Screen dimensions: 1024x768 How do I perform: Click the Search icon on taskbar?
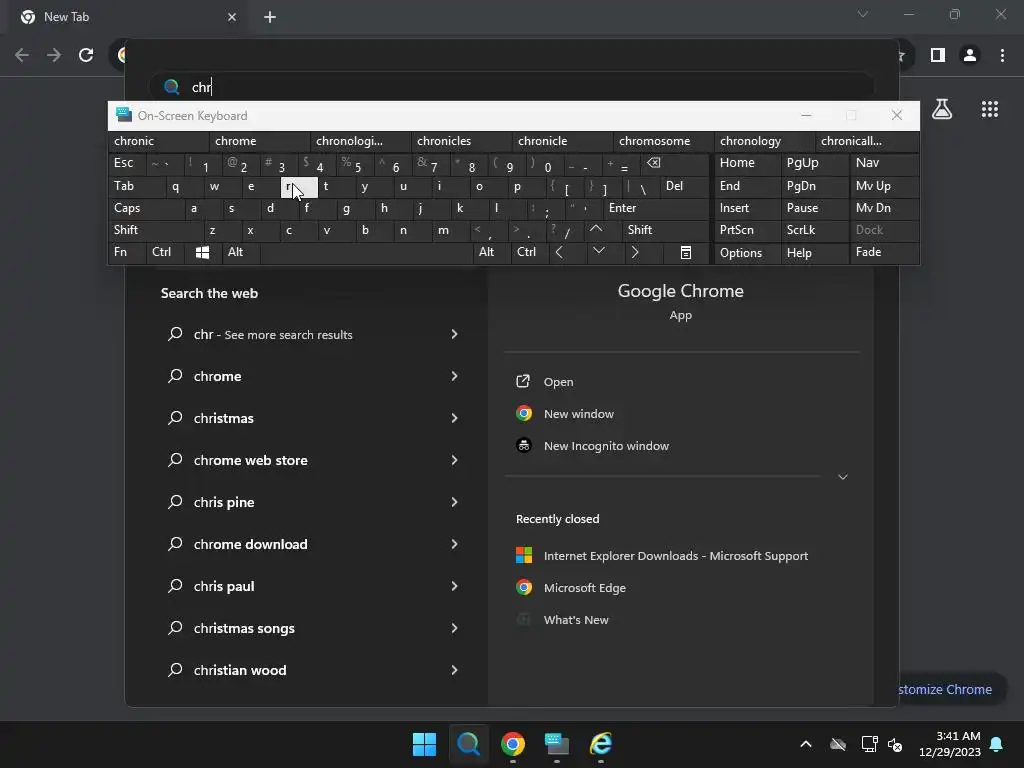click(468, 744)
